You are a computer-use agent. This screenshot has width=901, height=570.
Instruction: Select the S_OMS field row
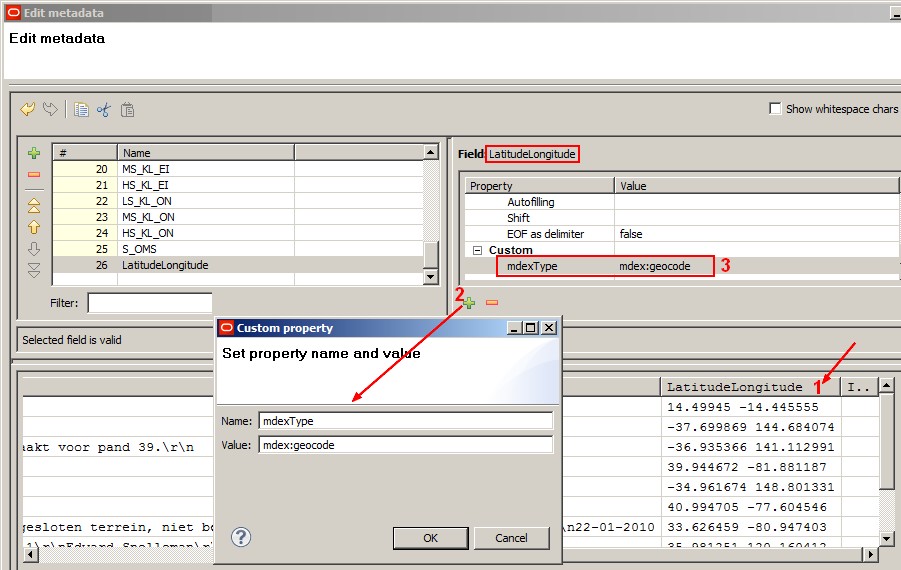(140, 249)
